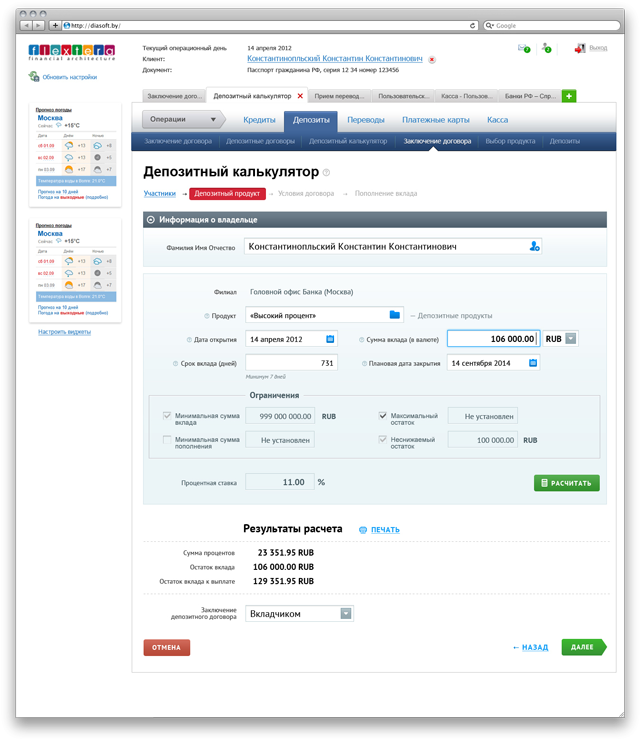Viewport: 640px width, 740px height.
Task: Open the RUB currency dropdown
Action: pos(571,338)
